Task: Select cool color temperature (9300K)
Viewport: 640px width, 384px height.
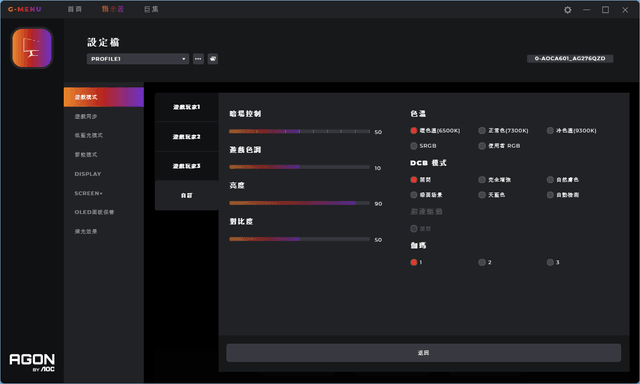Action: click(x=550, y=131)
